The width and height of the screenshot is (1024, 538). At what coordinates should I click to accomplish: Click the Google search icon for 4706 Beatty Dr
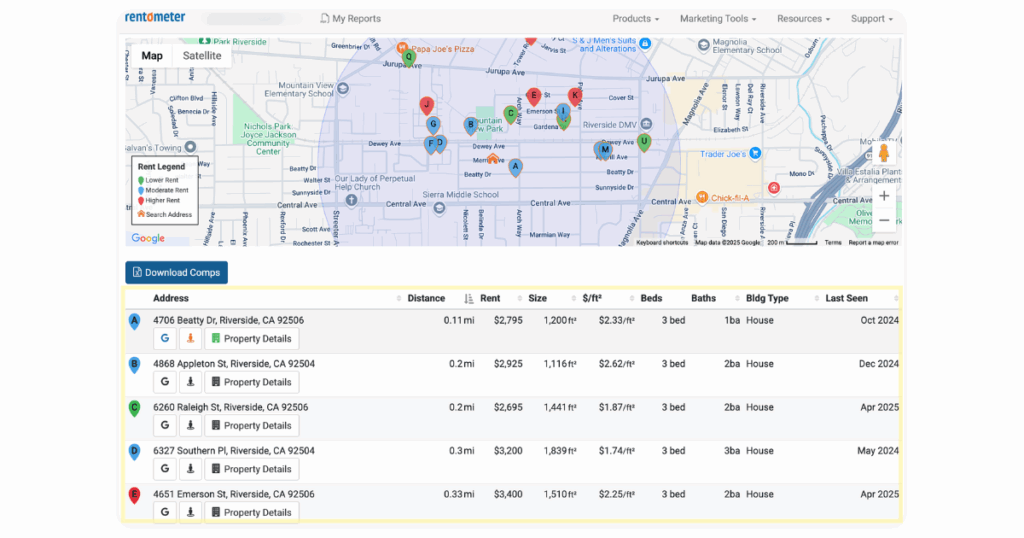tap(165, 339)
